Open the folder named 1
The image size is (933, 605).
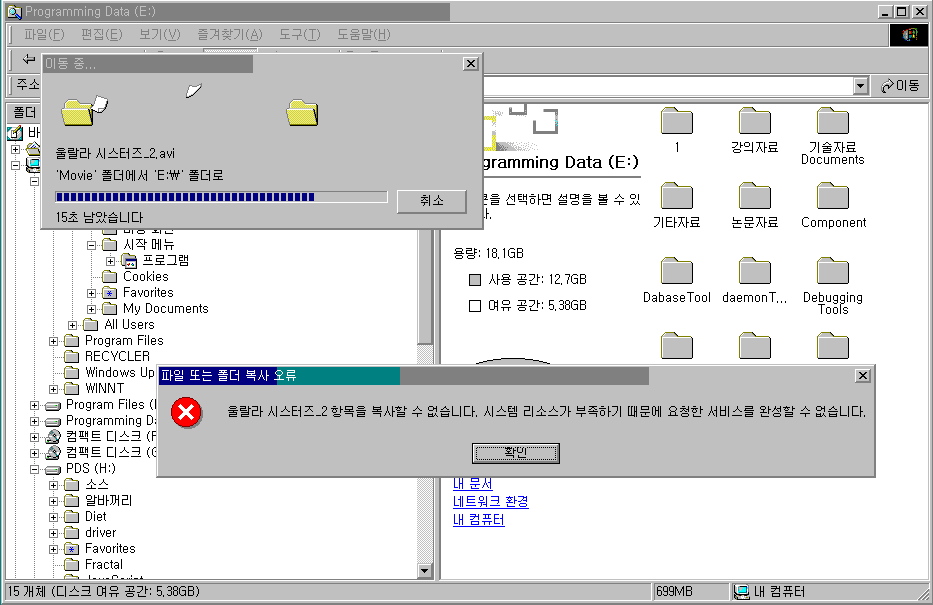[677, 122]
